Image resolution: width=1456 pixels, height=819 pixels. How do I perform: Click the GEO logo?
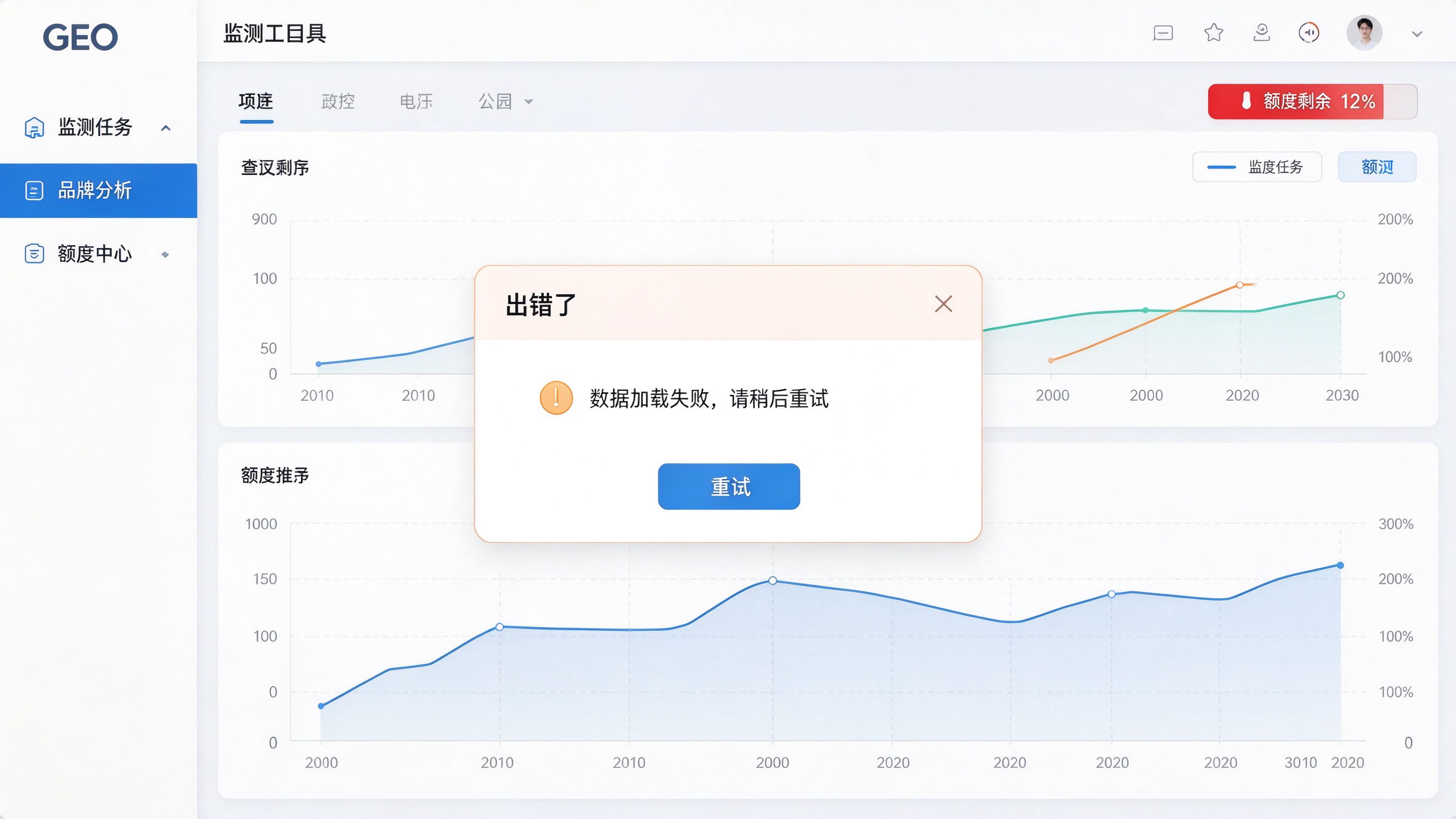(80, 37)
